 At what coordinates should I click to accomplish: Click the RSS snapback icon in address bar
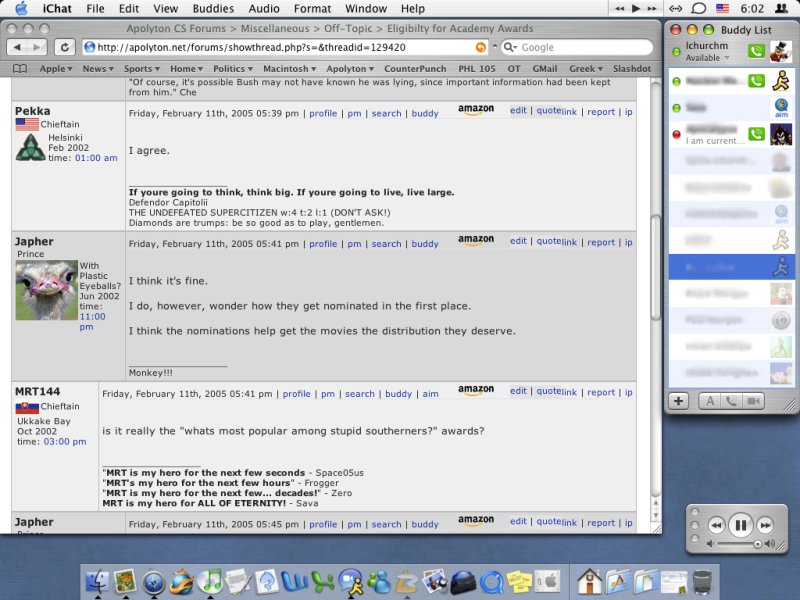click(482, 47)
